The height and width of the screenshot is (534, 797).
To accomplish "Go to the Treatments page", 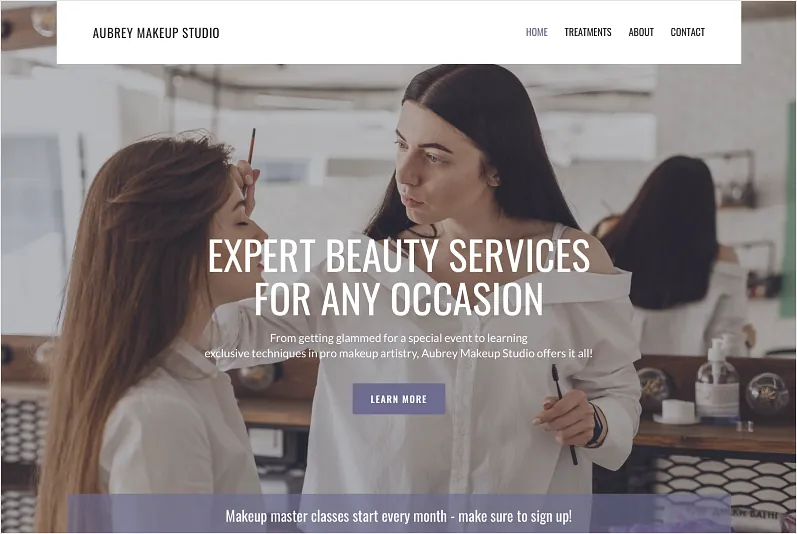I will coord(588,32).
